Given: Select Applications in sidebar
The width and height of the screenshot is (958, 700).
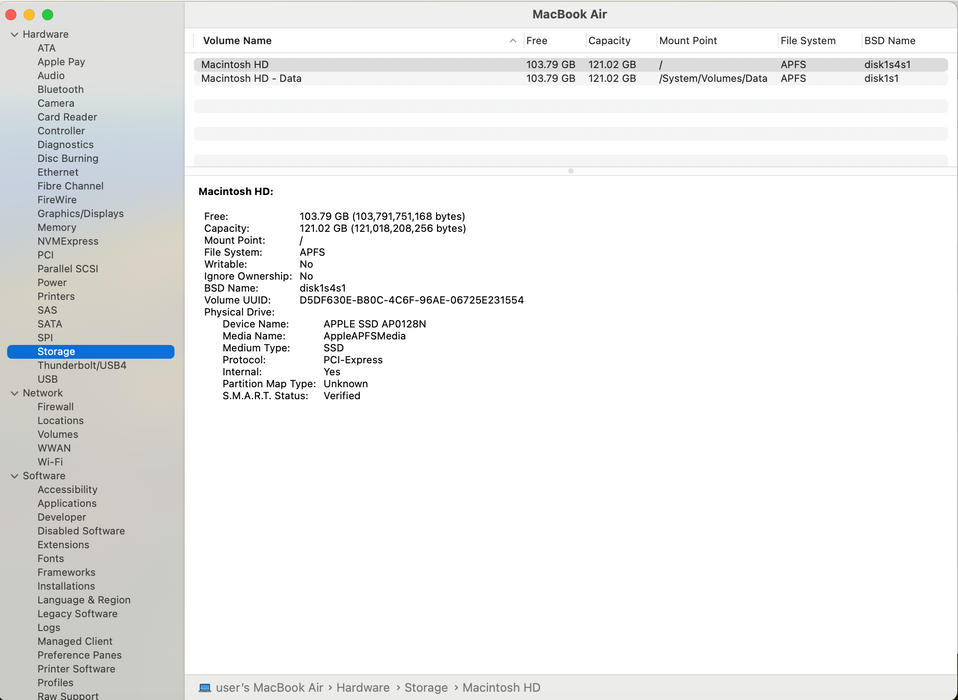Looking at the screenshot, I should coord(67,503).
